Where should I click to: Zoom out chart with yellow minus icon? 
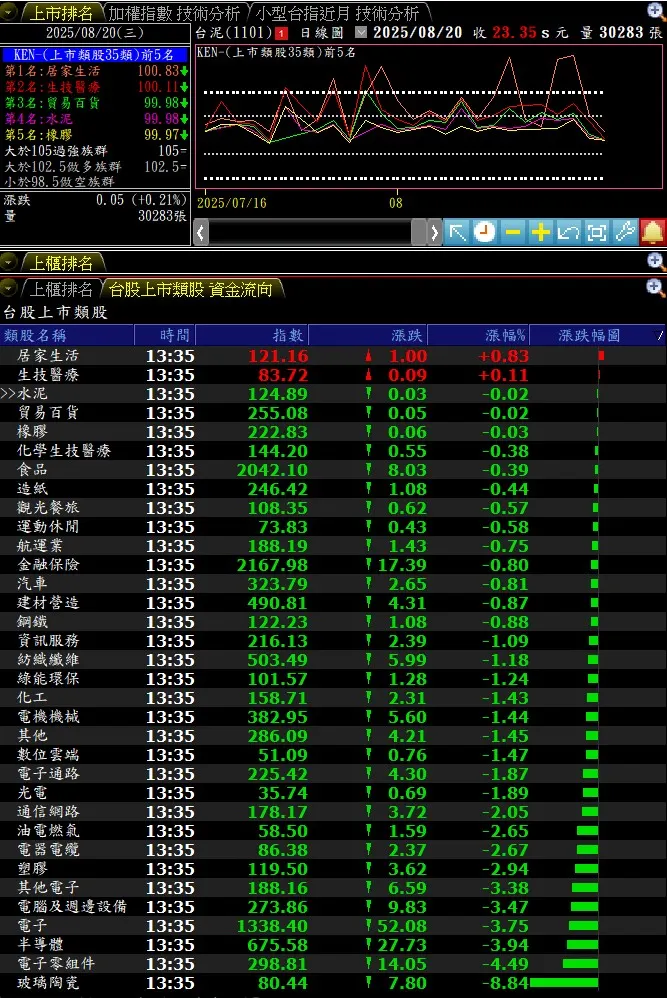(512, 232)
